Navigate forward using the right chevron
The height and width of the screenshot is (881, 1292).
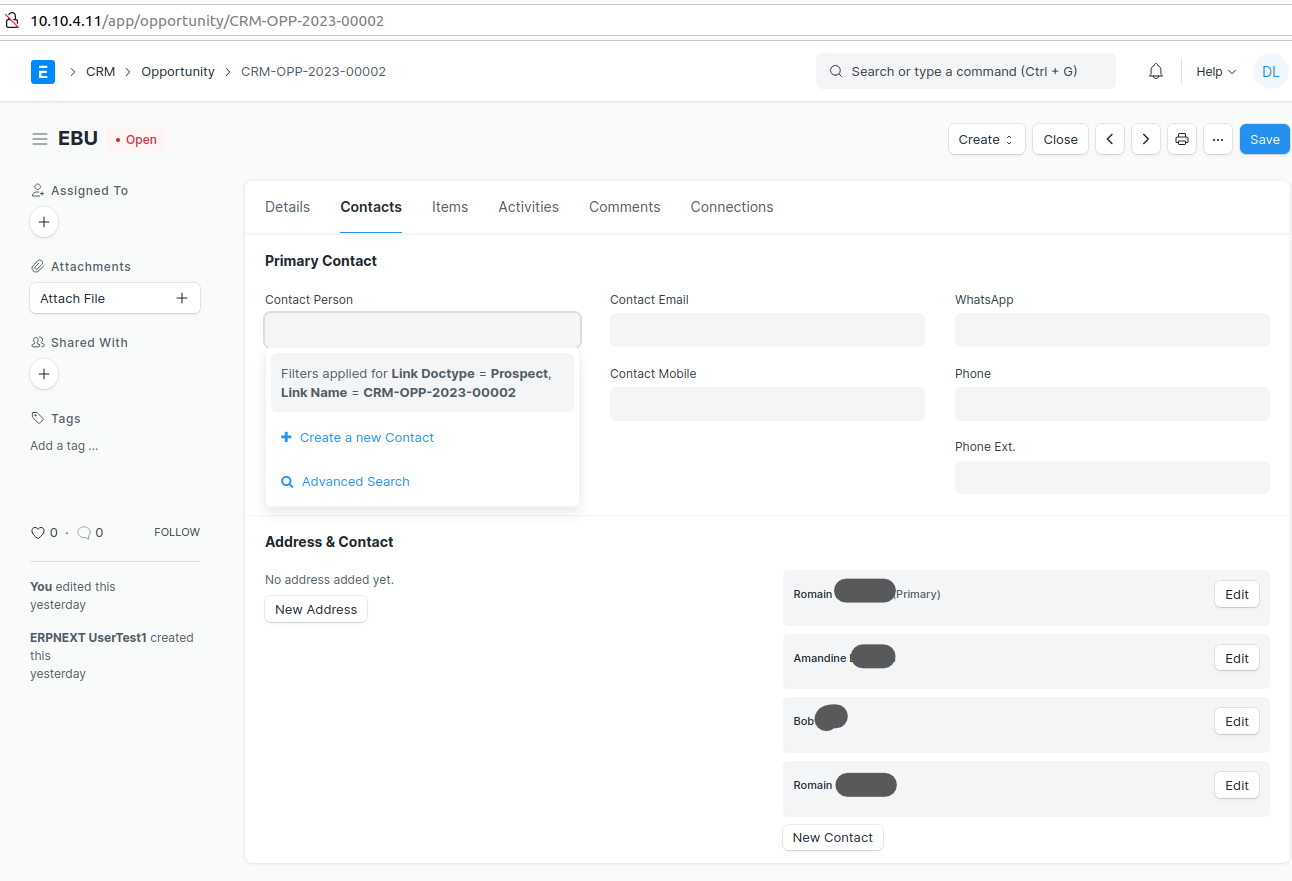1145,139
